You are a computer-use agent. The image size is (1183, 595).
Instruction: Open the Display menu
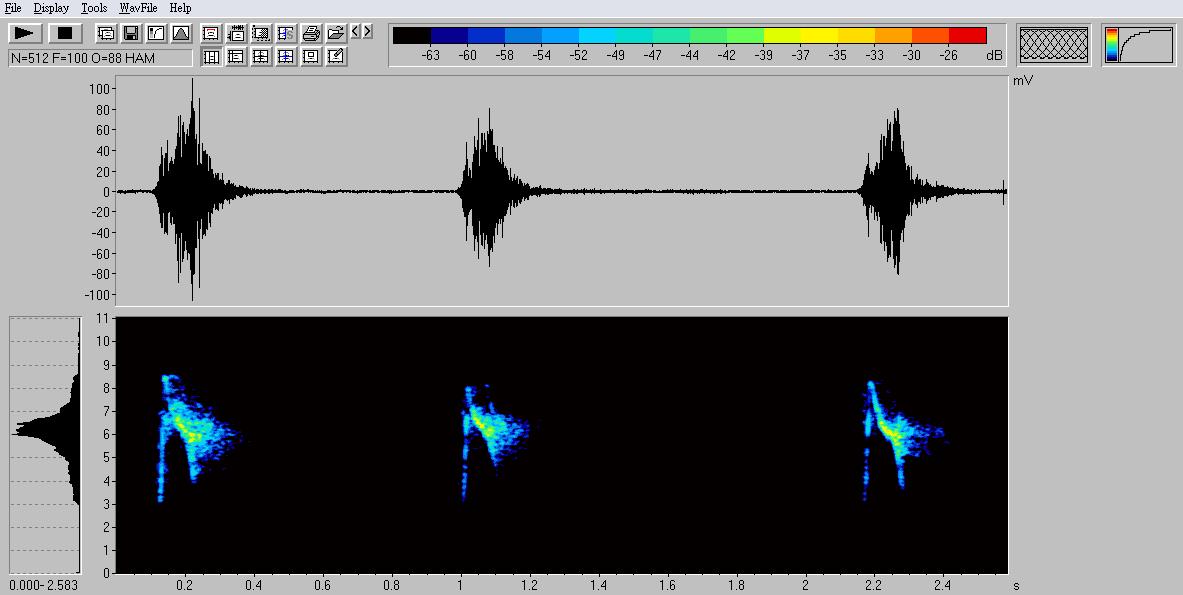[x=51, y=8]
